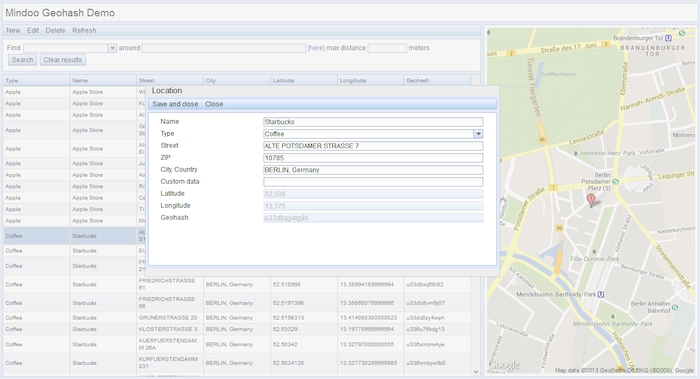Click Refresh in the toolbar
This screenshot has width=700, height=379.
click(x=84, y=30)
